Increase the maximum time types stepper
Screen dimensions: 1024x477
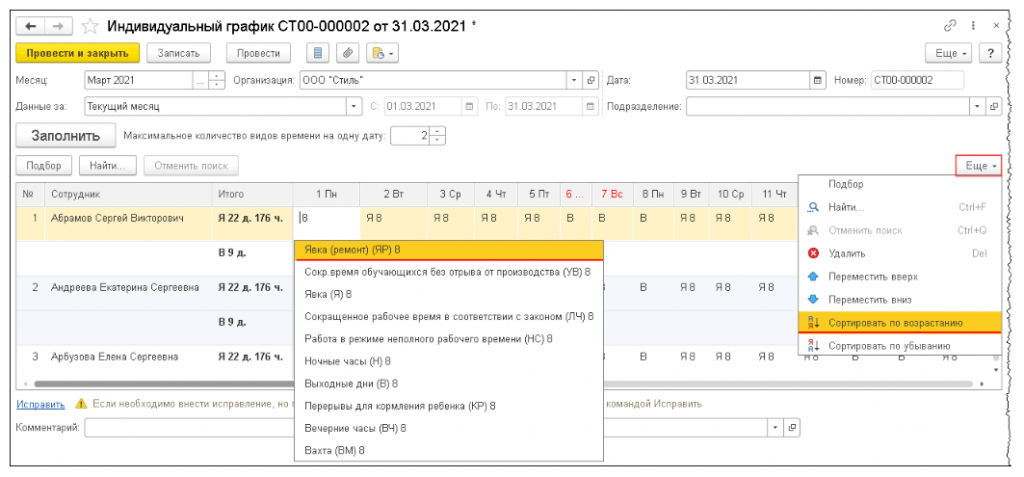click(438, 131)
